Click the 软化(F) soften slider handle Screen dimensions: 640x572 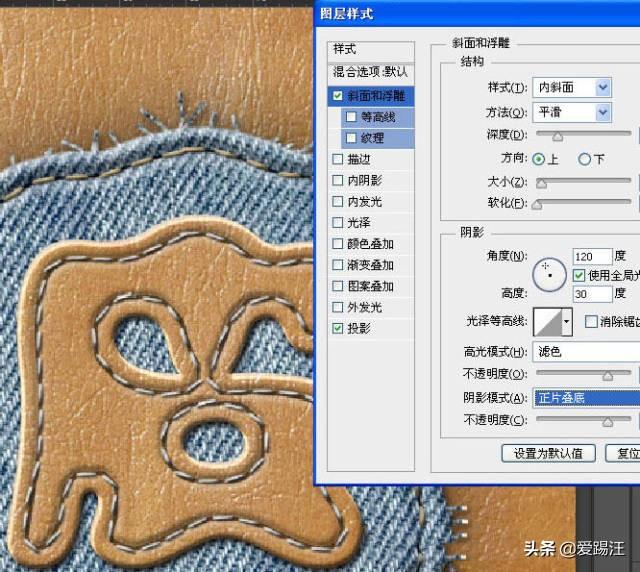click(x=537, y=204)
